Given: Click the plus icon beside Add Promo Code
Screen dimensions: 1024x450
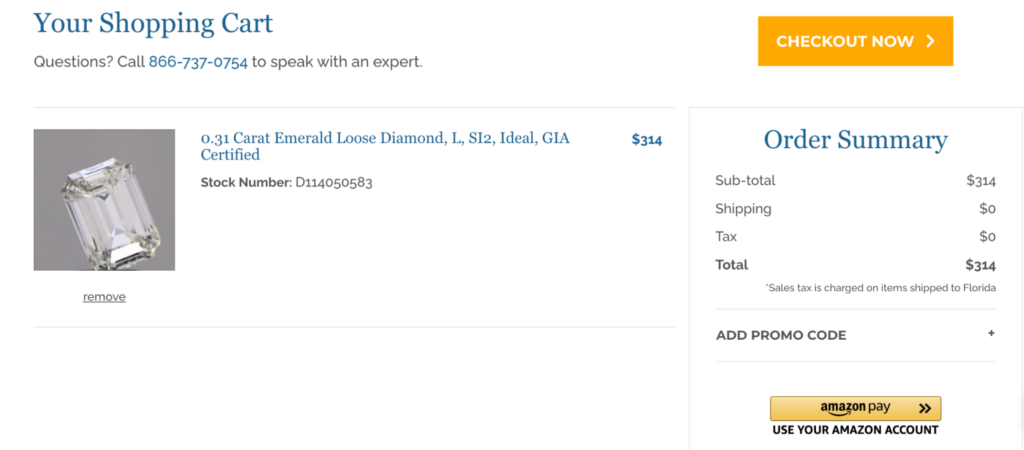Looking at the screenshot, I should coord(991,333).
